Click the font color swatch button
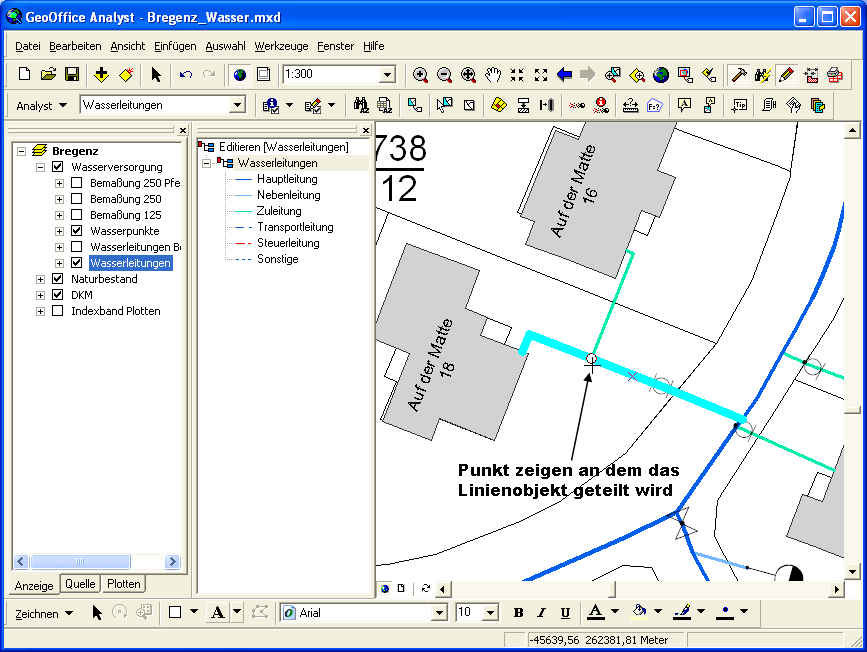867x652 pixels. [x=595, y=613]
